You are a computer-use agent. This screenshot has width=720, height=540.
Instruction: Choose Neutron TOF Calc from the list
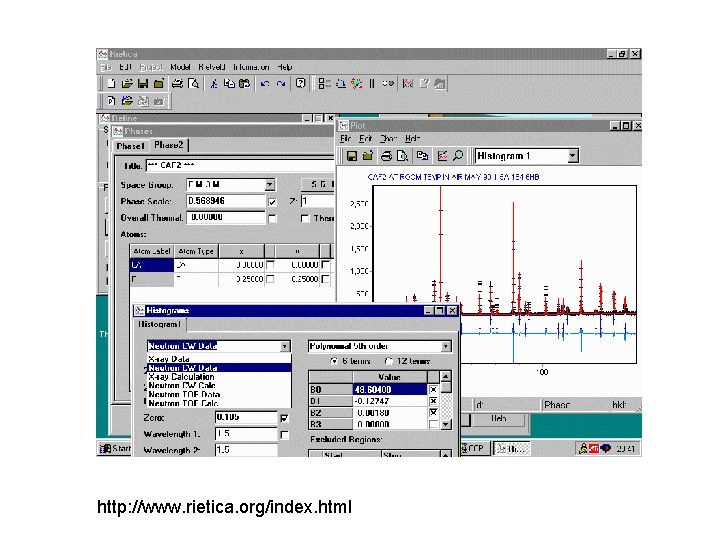(x=219, y=403)
